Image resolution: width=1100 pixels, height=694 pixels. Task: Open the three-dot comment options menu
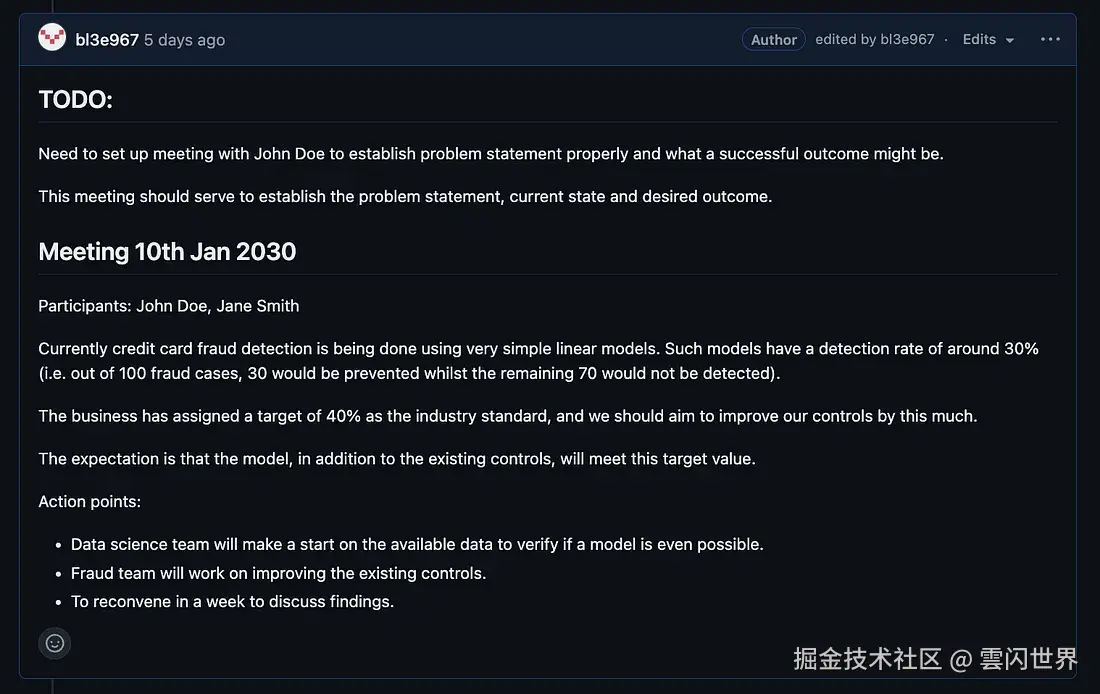tap(1049, 40)
